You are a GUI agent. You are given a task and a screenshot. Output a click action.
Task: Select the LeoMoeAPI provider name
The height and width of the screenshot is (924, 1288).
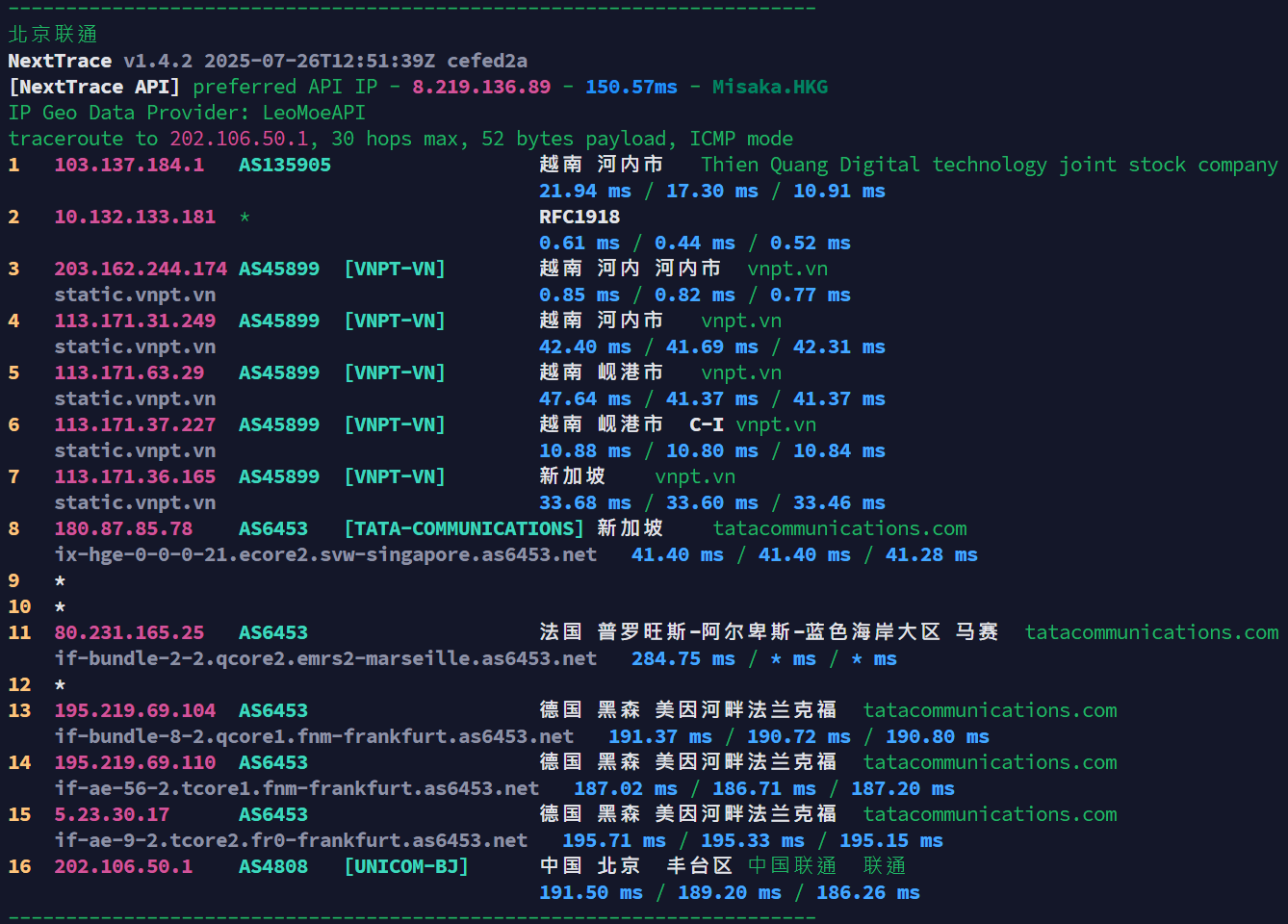[314, 113]
